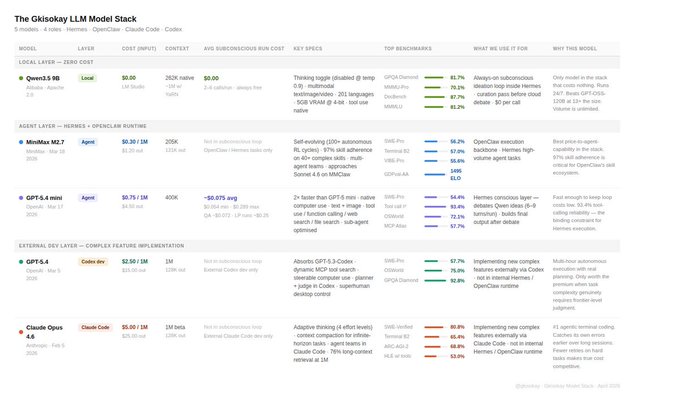Click the green dot beside Qwen3.5 9B

click(x=21, y=77)
